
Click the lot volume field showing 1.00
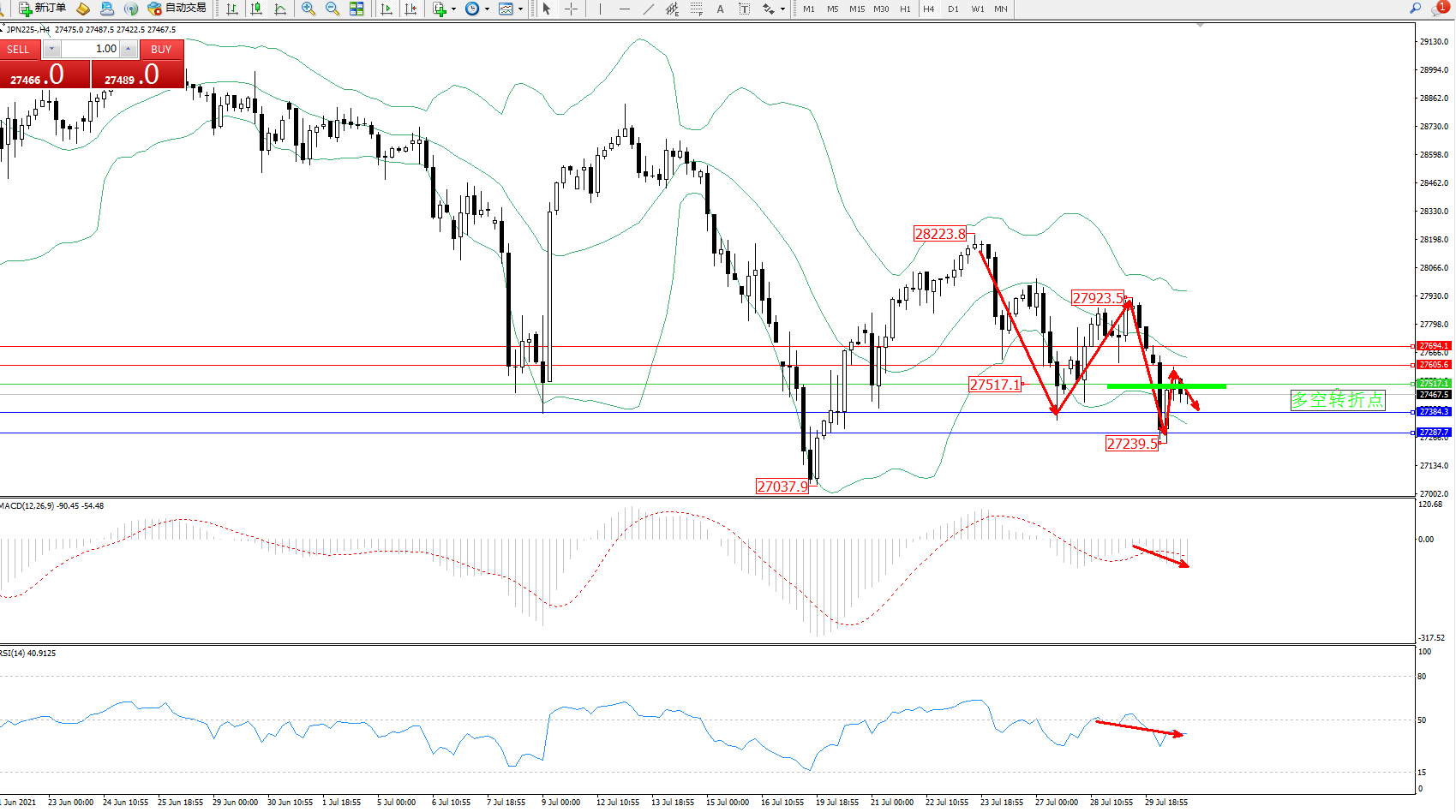(x=90, y=49)
